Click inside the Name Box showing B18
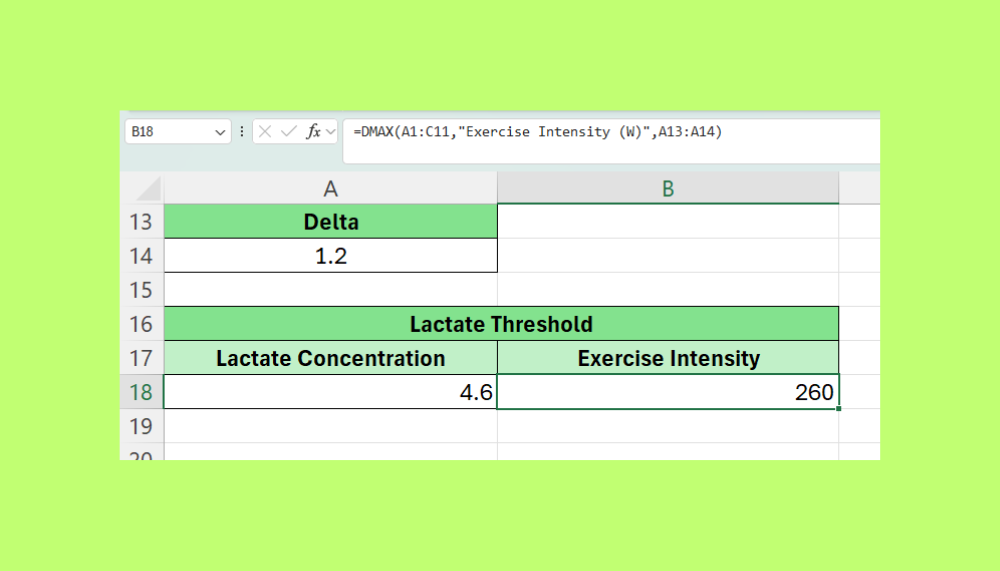The width and height of the screenshot is (1000, 571). 165,132
